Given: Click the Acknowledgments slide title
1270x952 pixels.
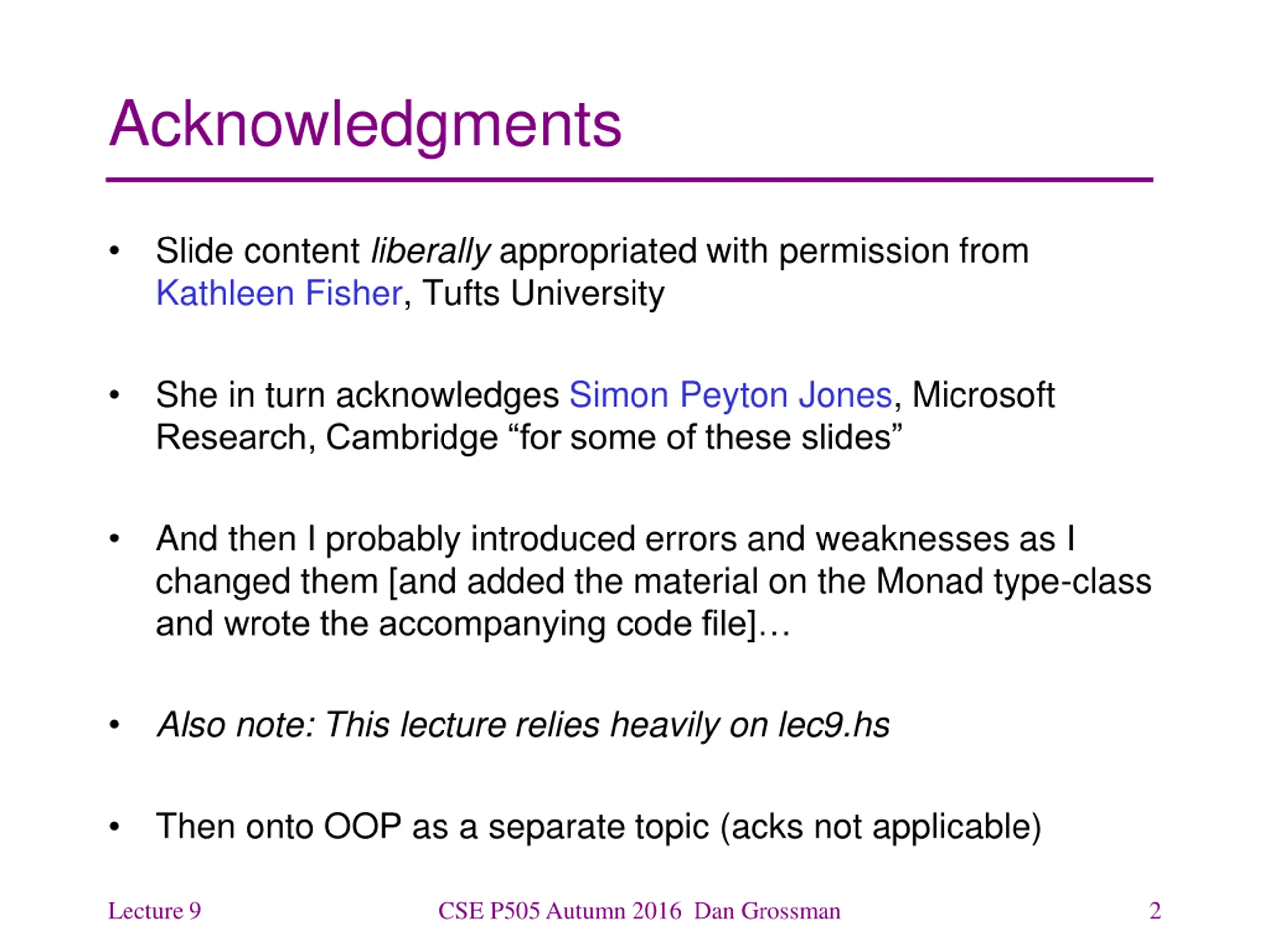Looking at the screenshot, I should [365, 125].
